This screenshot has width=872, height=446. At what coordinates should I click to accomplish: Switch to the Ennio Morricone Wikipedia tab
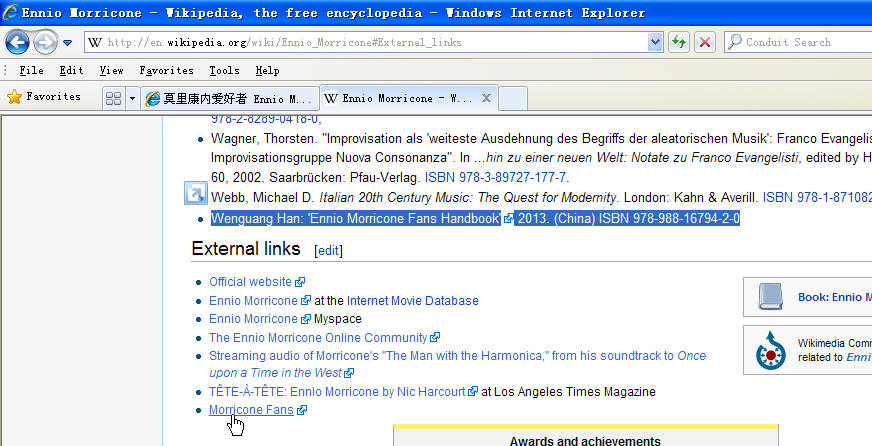coord(398,98)
